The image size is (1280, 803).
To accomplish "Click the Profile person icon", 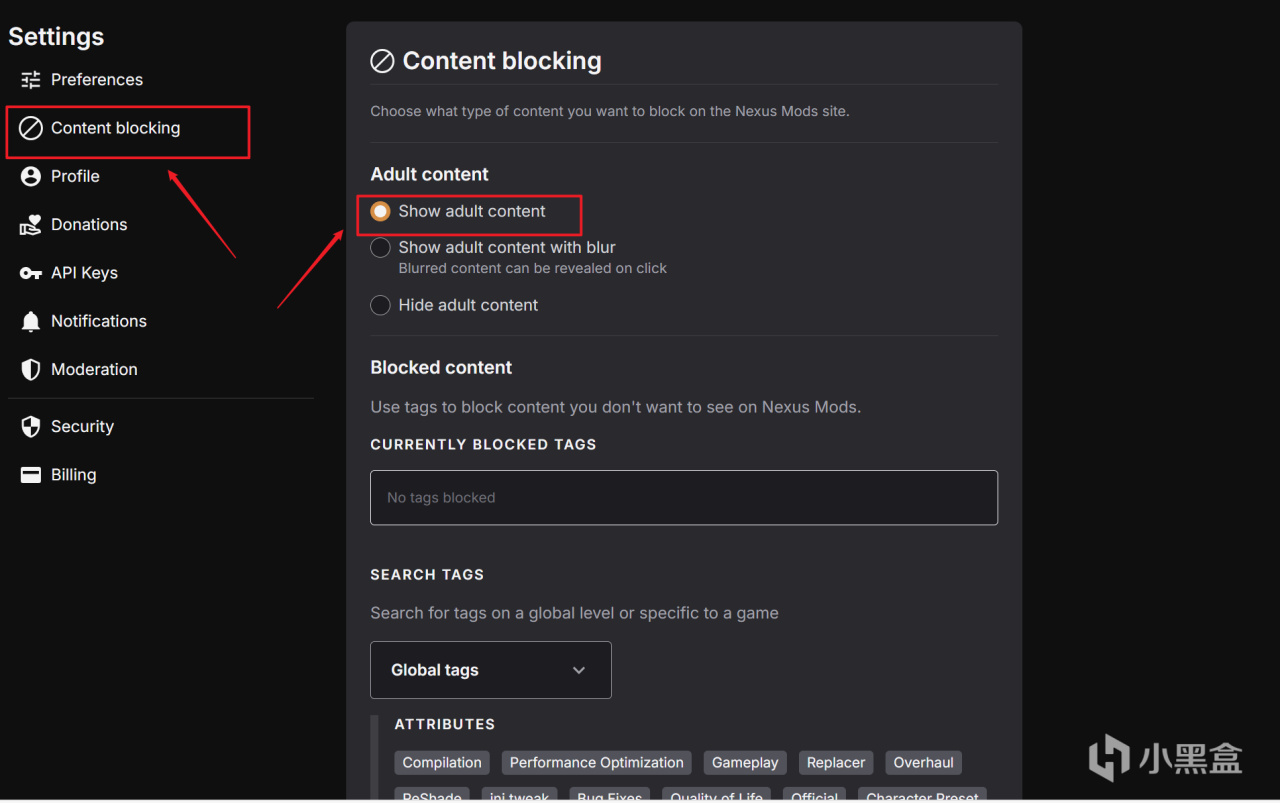I will [x=31, y=176].
